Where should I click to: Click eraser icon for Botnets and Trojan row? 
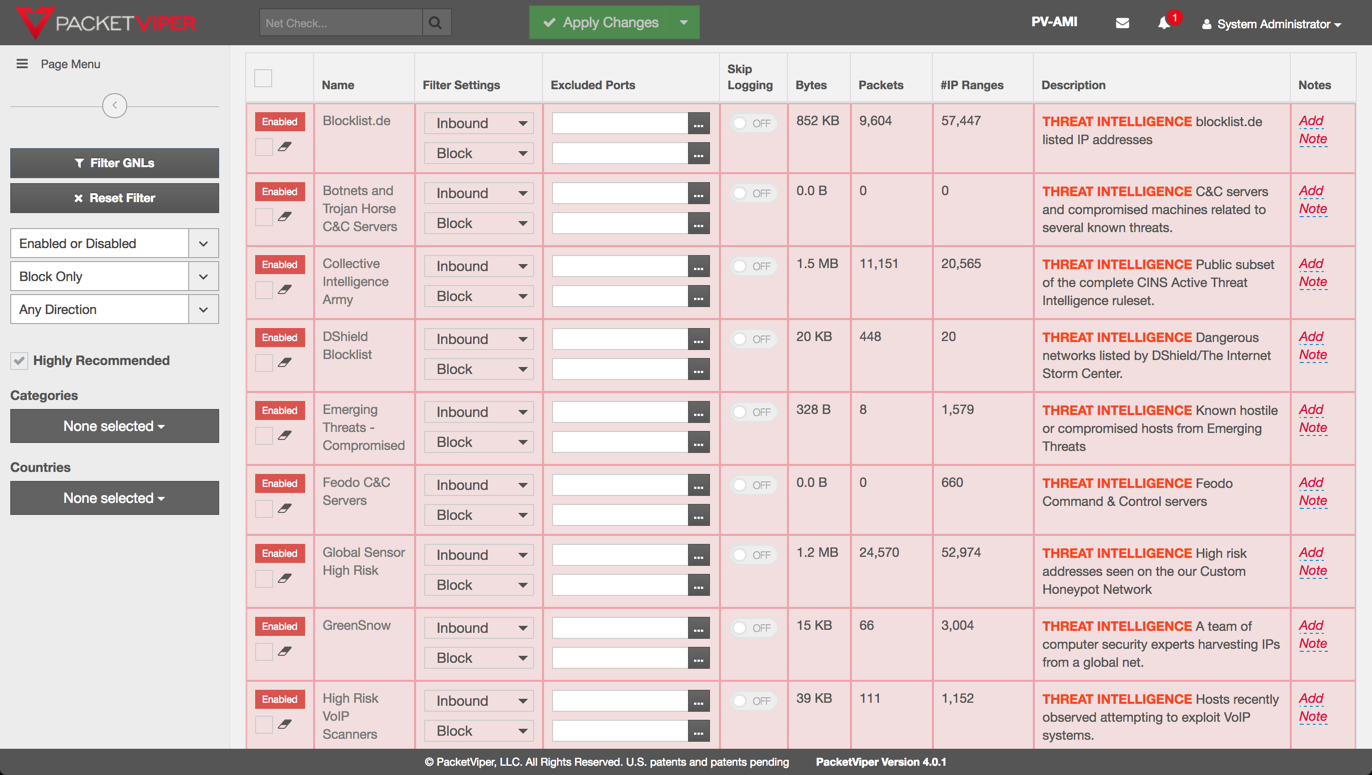(x=285, y=217)
